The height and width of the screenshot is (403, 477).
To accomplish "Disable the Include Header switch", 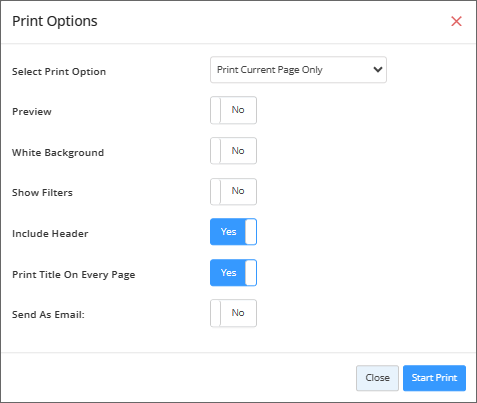I will [233, 232].
